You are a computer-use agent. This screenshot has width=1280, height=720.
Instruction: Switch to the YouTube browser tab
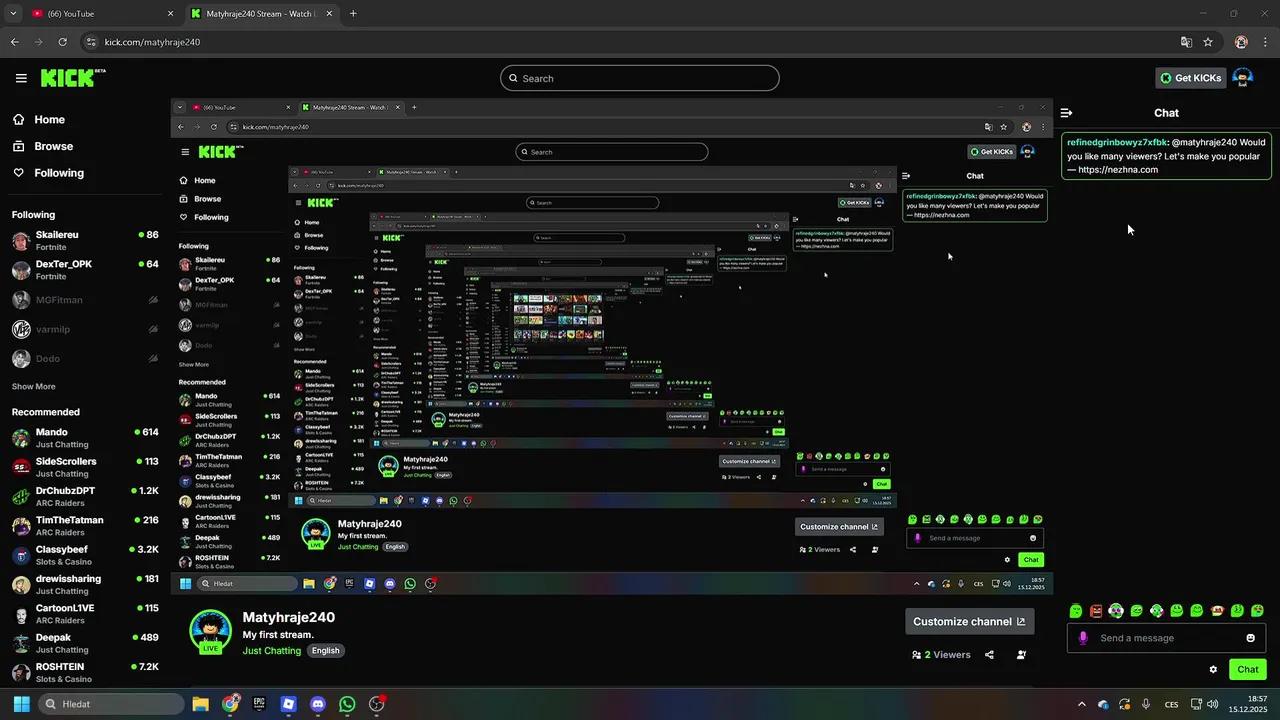click(100, 14)
